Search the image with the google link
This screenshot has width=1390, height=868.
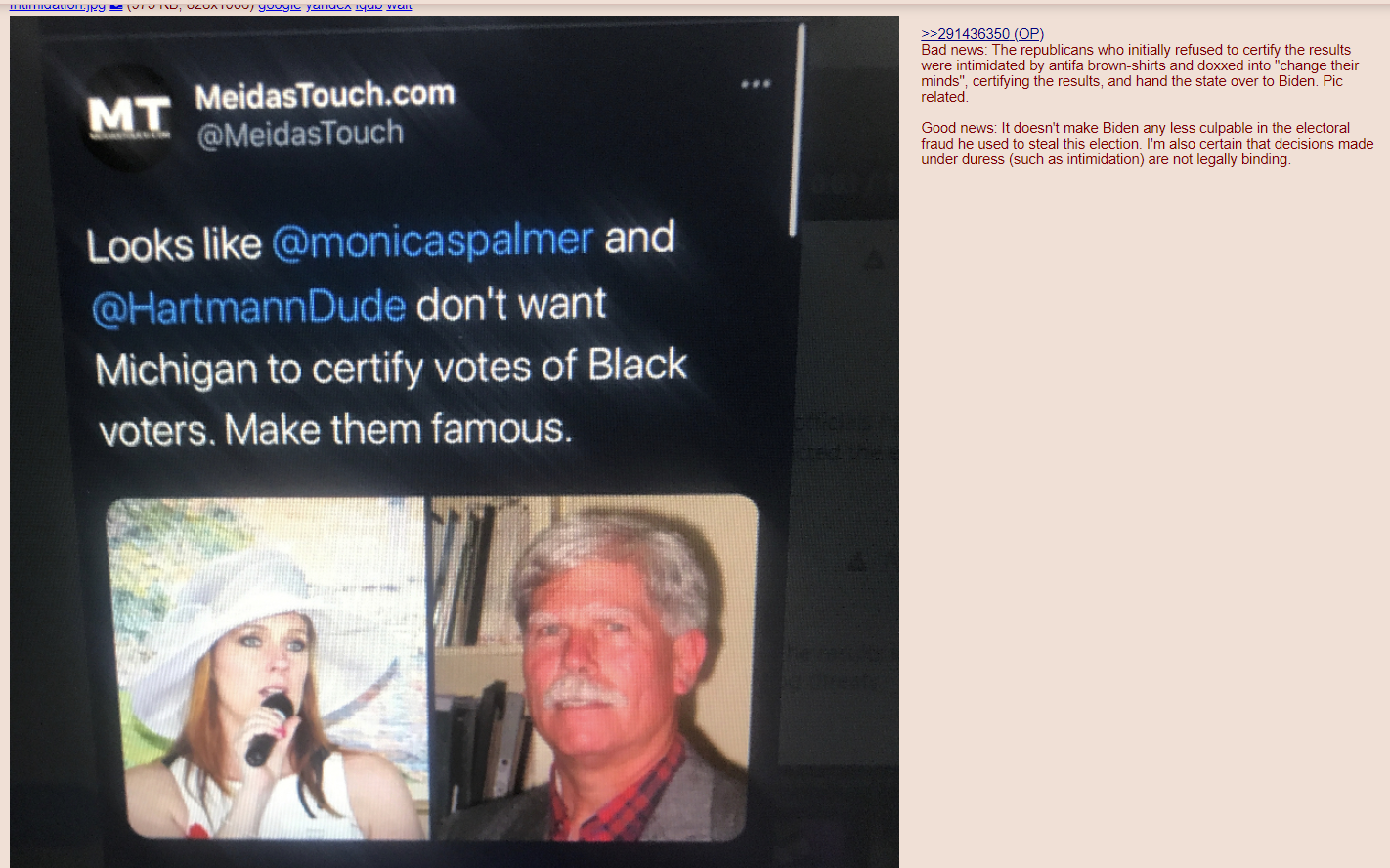click(x=280, y=6)
